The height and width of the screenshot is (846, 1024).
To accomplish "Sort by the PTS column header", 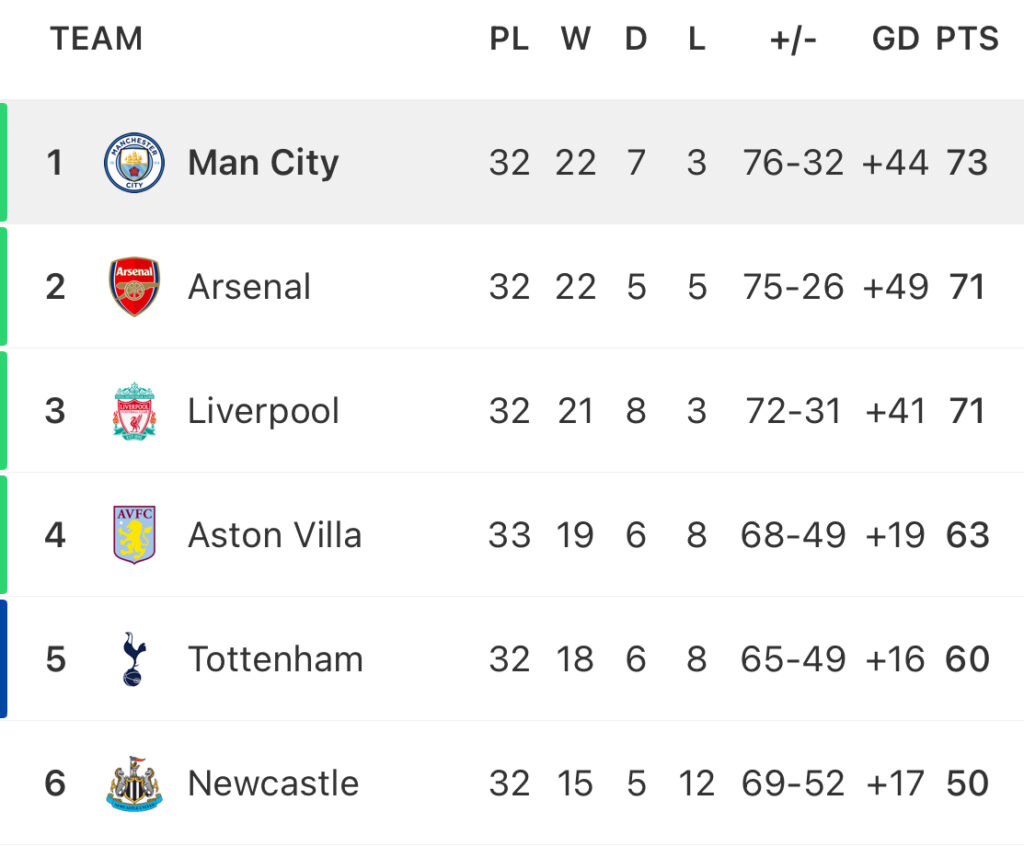I will point(967,39).
